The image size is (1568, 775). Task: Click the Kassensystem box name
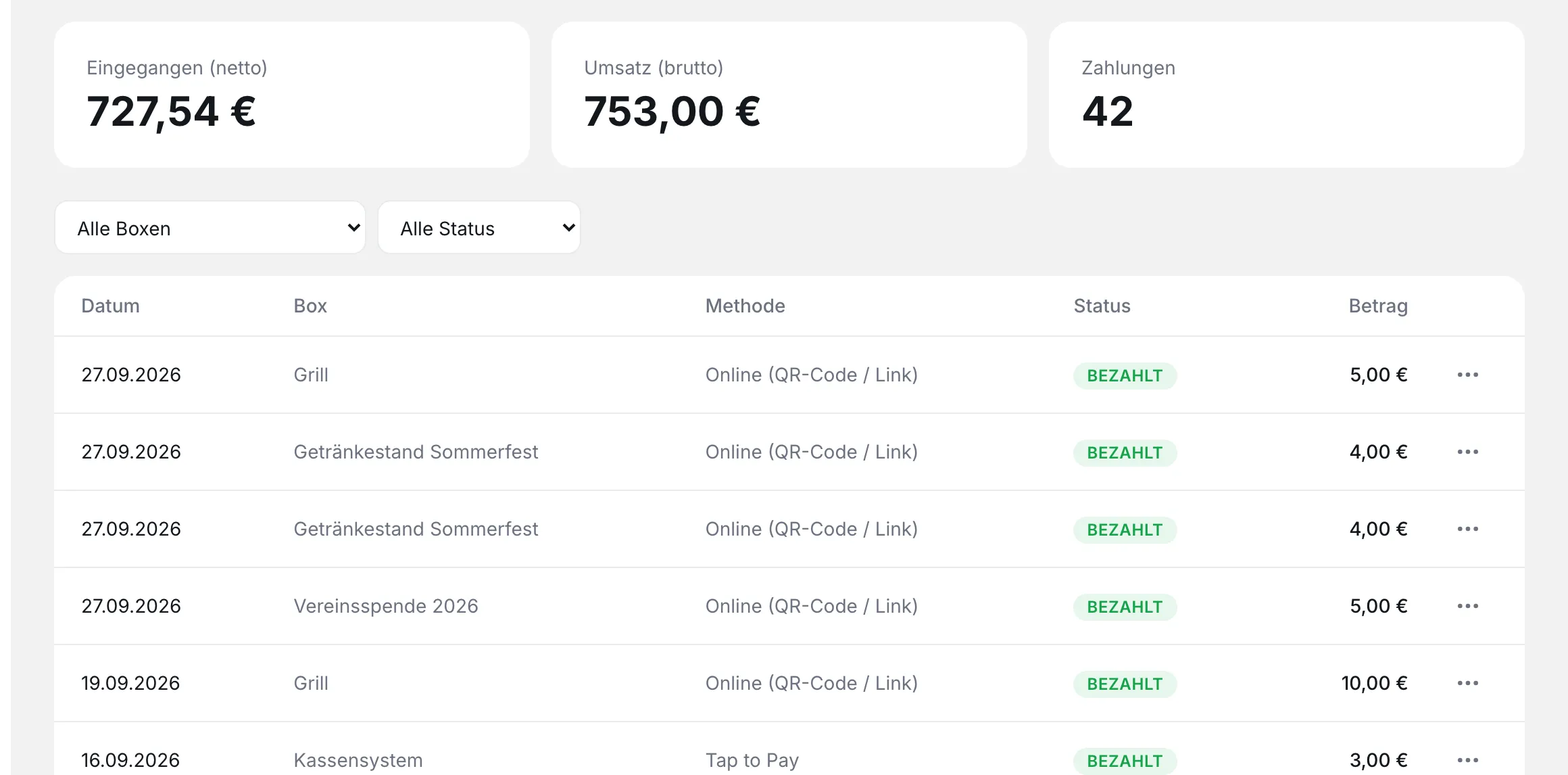[358, 760]
